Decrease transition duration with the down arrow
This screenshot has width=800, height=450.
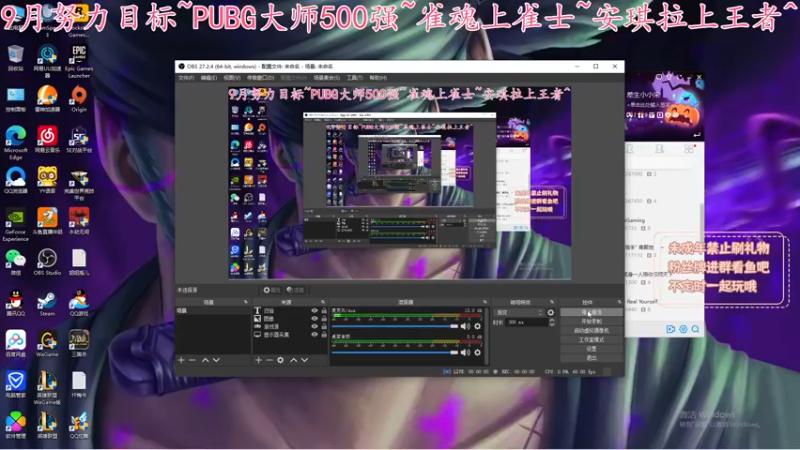pyautogui.click(x=552, y=324)
